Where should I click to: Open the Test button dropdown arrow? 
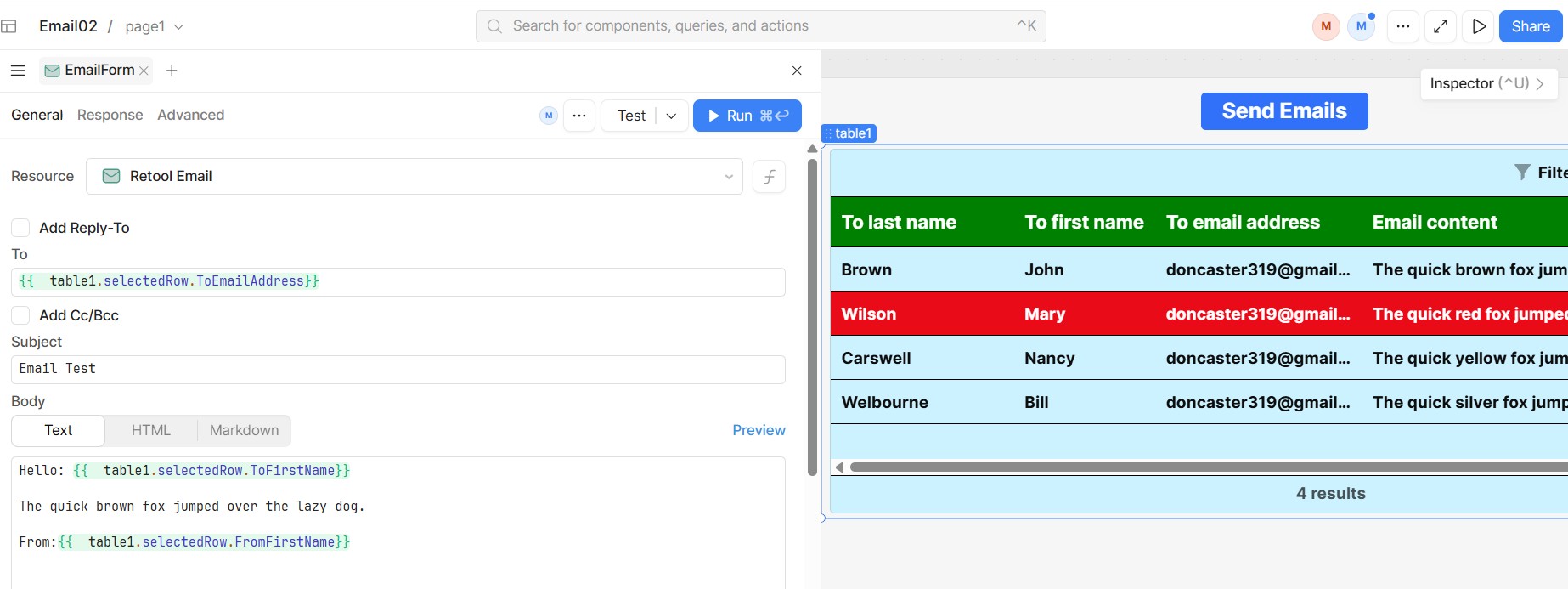click(671, 116)
